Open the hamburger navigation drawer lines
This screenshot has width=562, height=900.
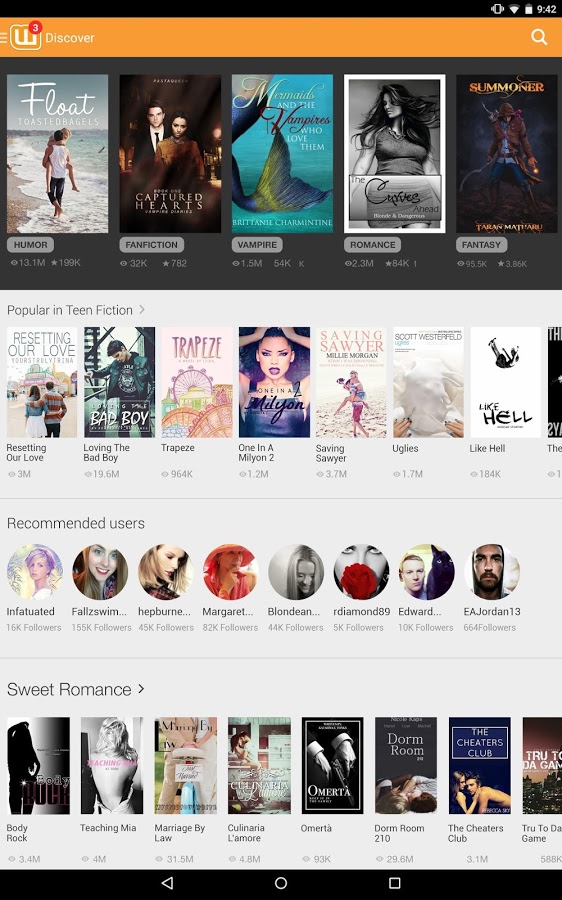[x=3, y=37]
